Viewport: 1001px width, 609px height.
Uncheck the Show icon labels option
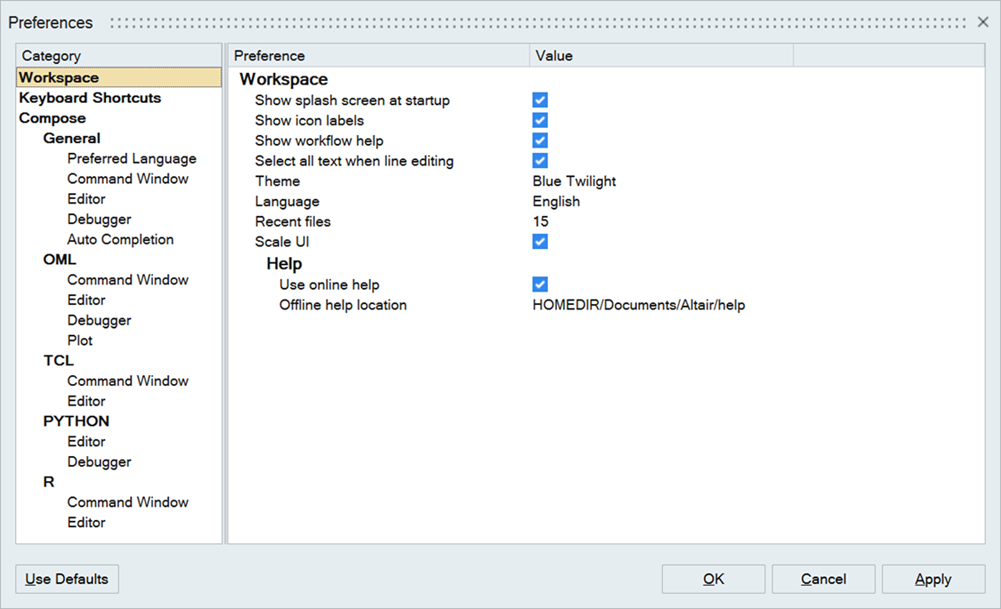pos(539,120)
